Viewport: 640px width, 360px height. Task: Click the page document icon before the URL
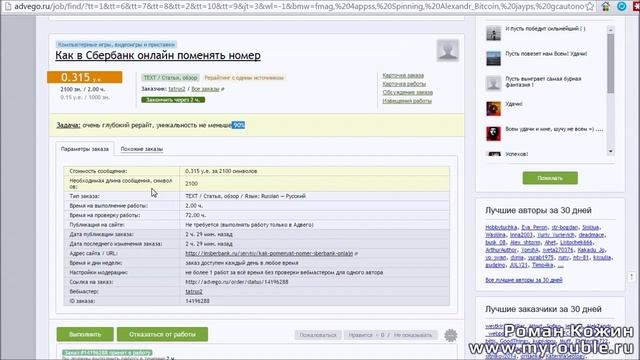click(7, 6)
